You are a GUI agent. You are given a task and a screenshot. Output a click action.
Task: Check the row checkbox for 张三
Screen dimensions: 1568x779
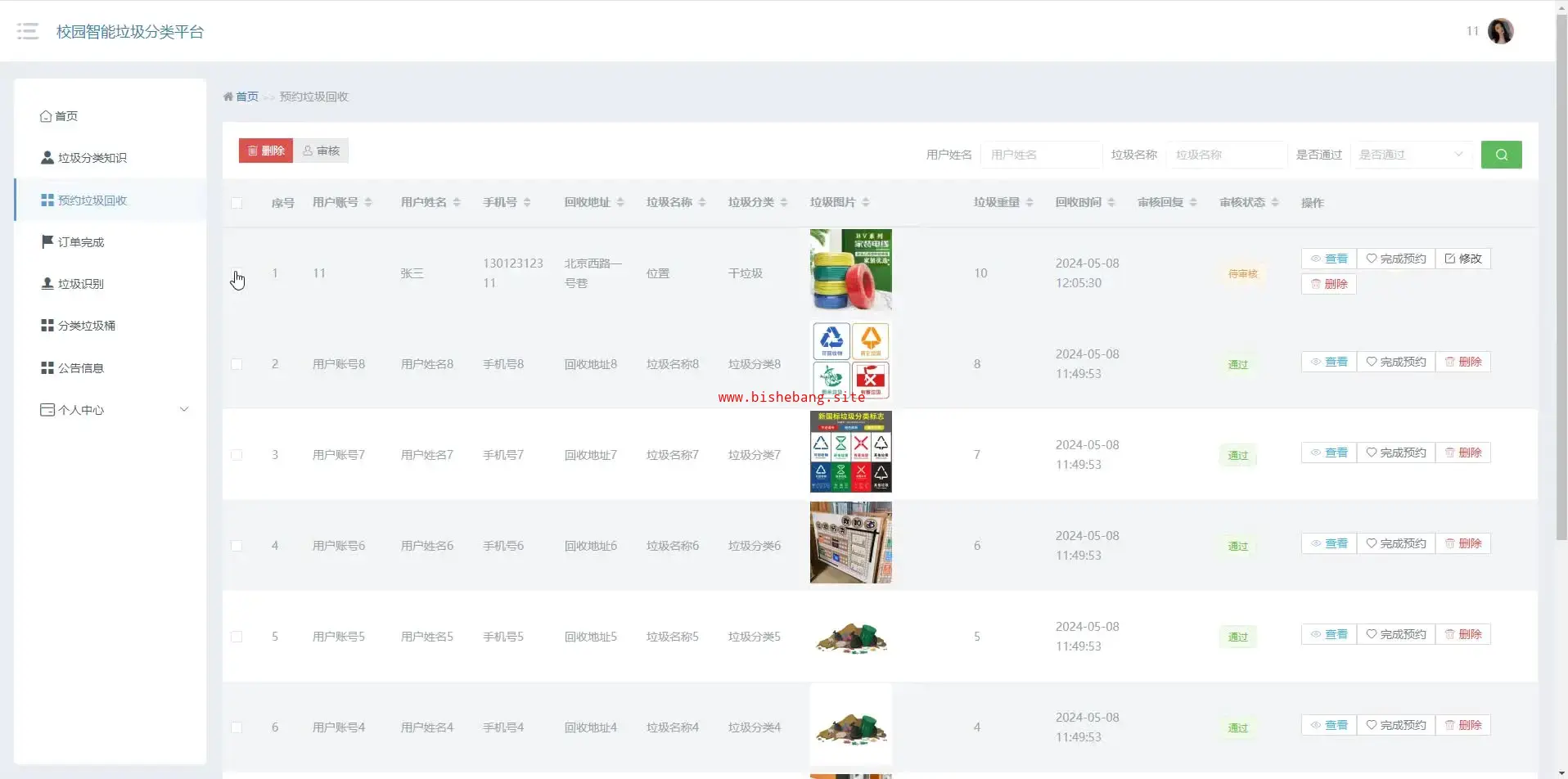pyautogui.click(x=237, y=273)
